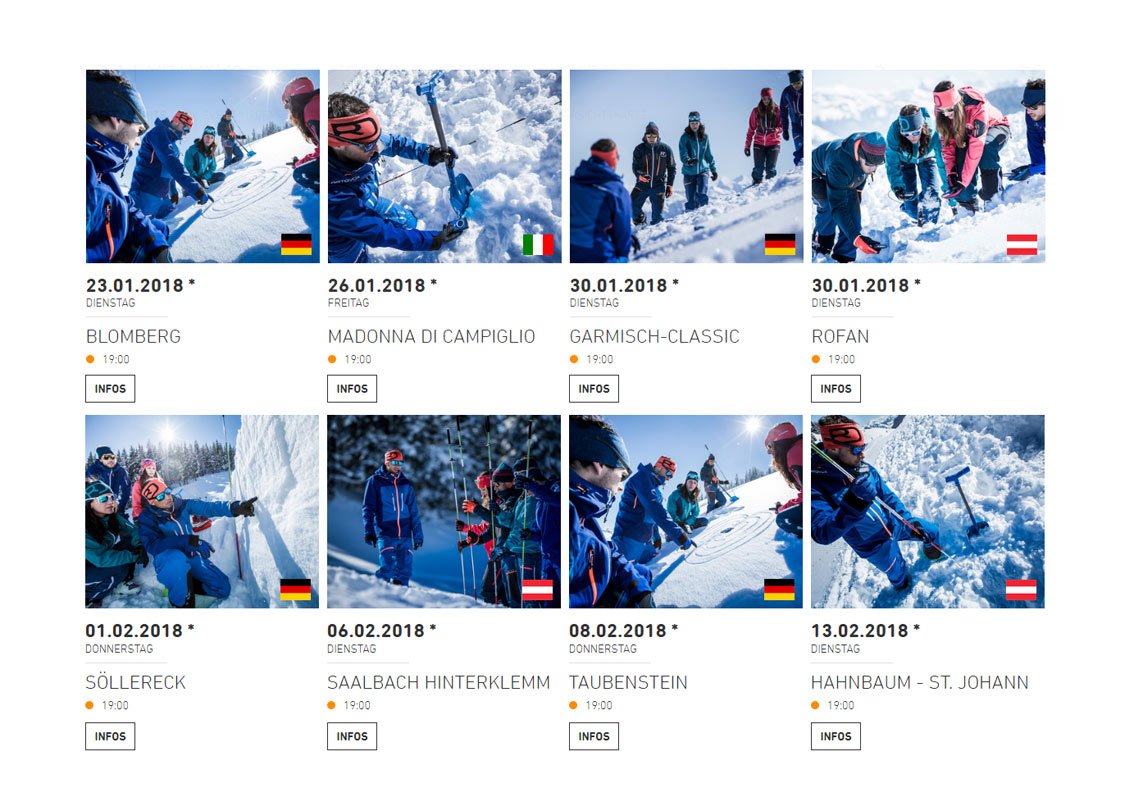Click the German flag on Garmisch-Classic photo

(780, 244)
